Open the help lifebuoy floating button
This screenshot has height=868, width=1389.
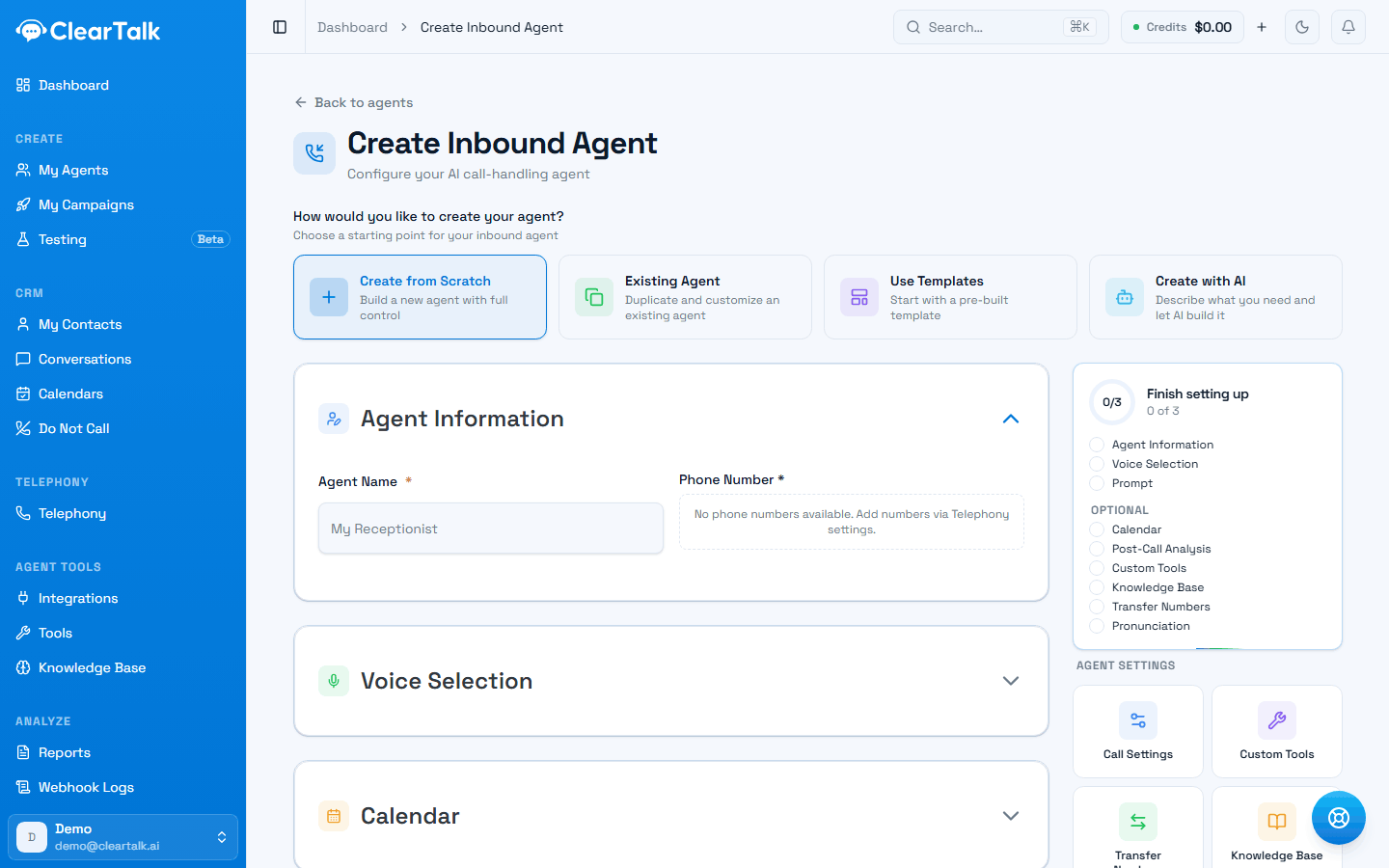click(x=1339, y=818)
